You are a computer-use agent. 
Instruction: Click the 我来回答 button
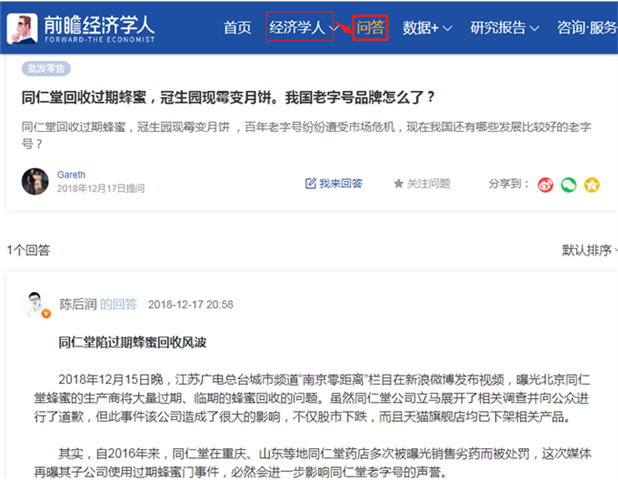(x=334, y=184)
